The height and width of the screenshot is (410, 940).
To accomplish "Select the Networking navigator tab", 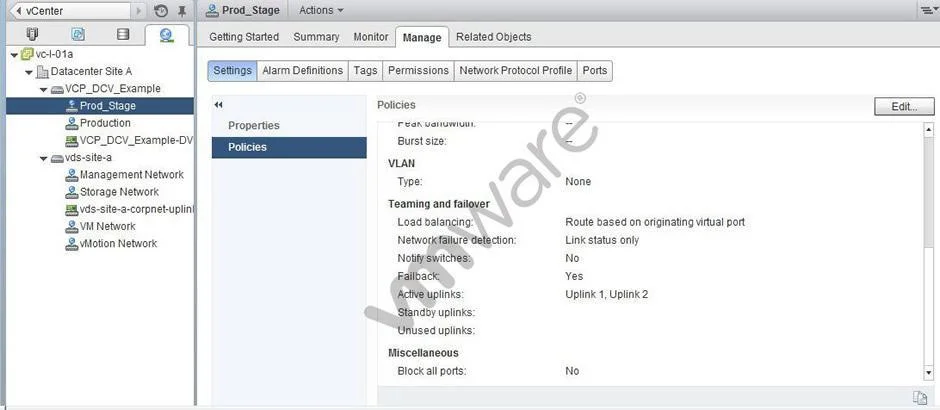I will [167, 35].
